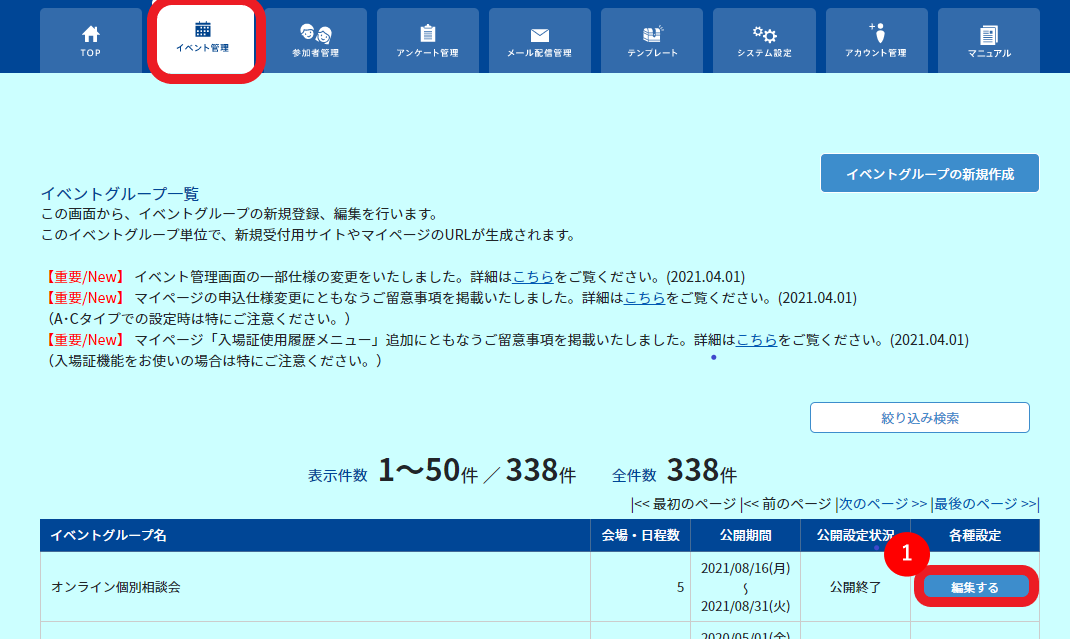The image size is (1070, 639).
Task: Jump to 最後のページ >>
Action: coord(985,504)
